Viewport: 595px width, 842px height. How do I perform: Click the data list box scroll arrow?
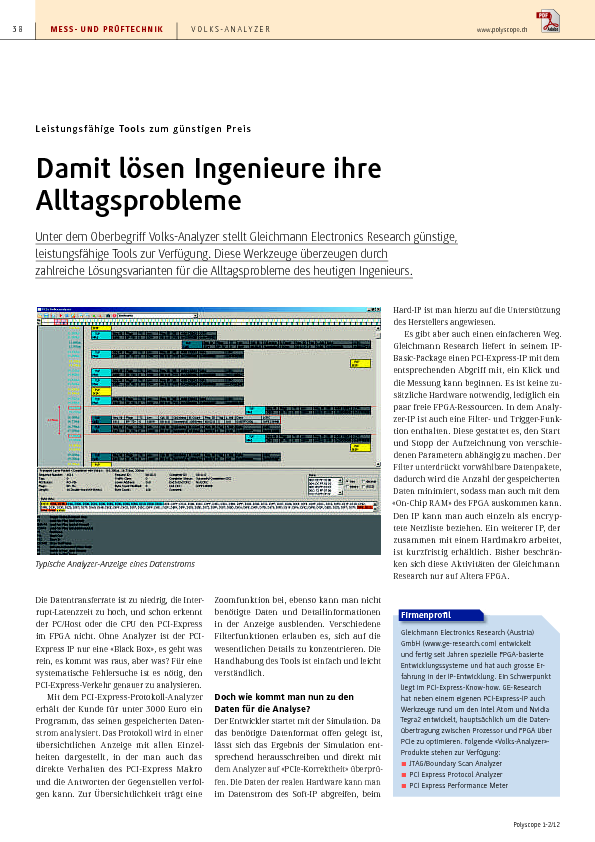pos(340,492)
